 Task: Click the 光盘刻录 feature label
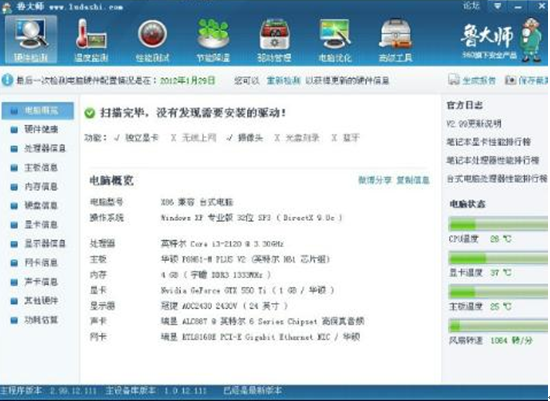302,138
